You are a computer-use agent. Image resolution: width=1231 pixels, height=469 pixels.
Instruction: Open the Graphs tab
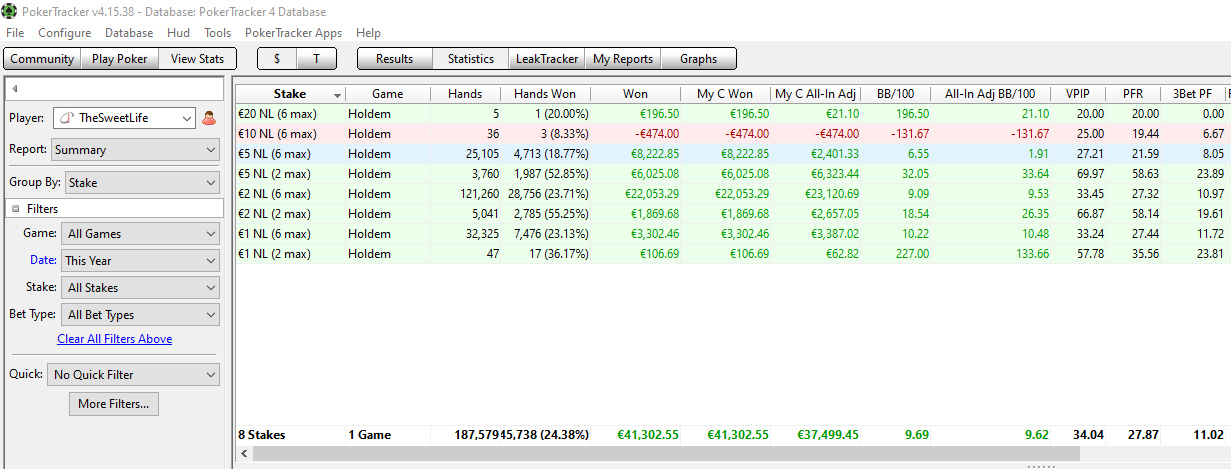click(698, 59)
